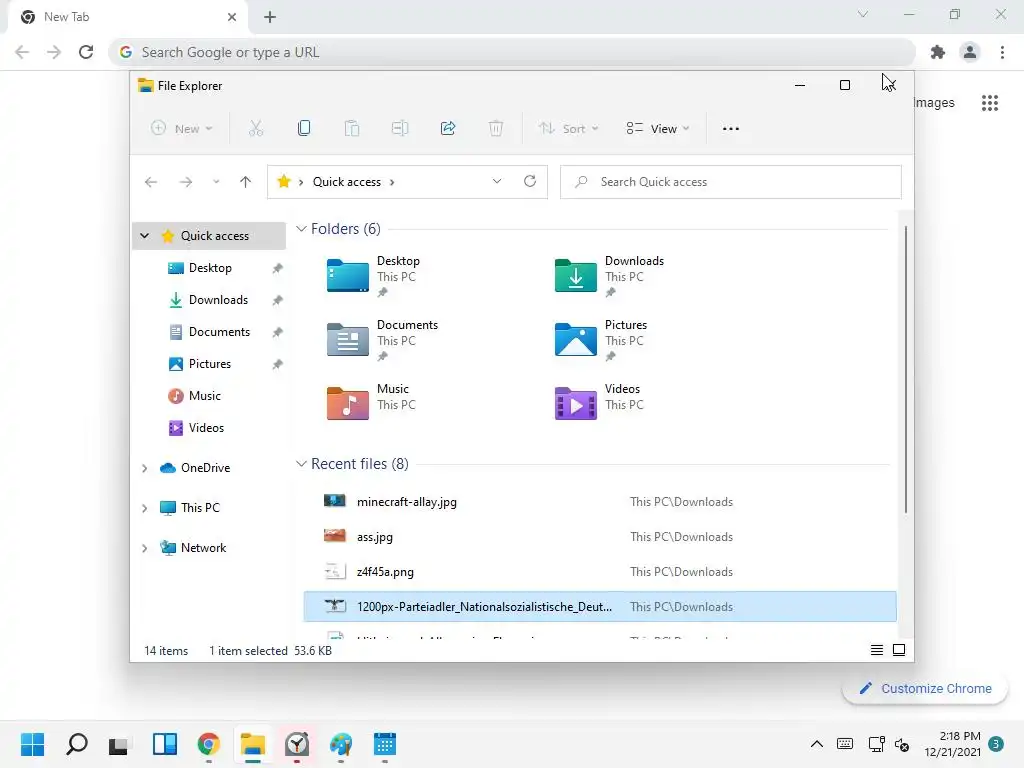Click the Chrome icon on taskbar
This screenshot has height=768, width=1024.
click(208, 744)
